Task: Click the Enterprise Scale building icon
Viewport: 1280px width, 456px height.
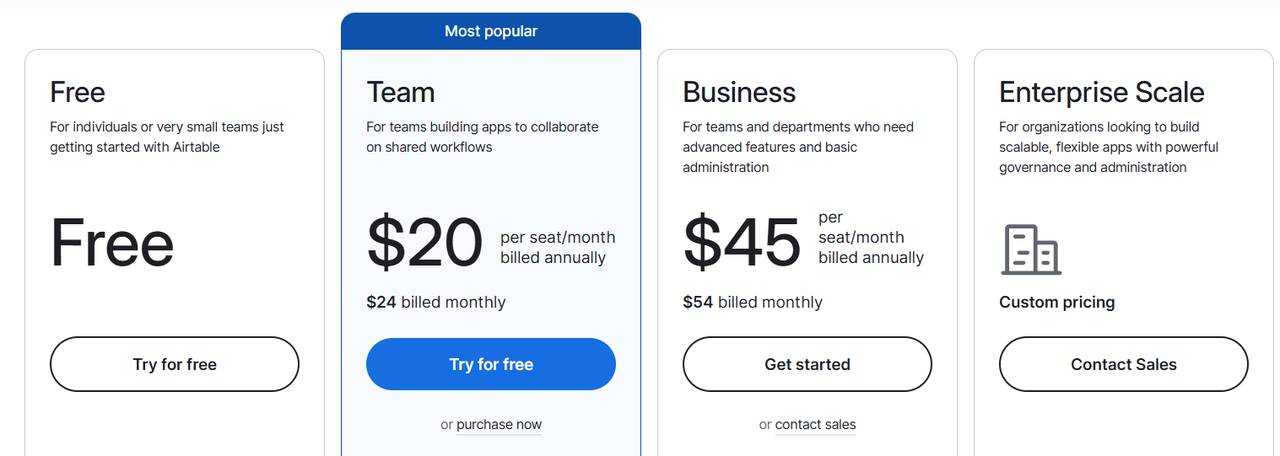Action: click(x=1031, y=249)
